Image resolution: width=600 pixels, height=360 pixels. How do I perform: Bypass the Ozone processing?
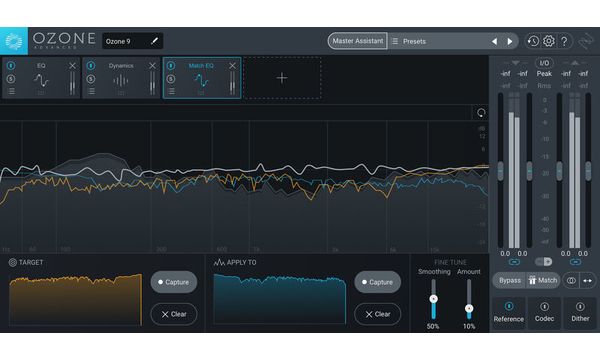[x=510, y=280]
